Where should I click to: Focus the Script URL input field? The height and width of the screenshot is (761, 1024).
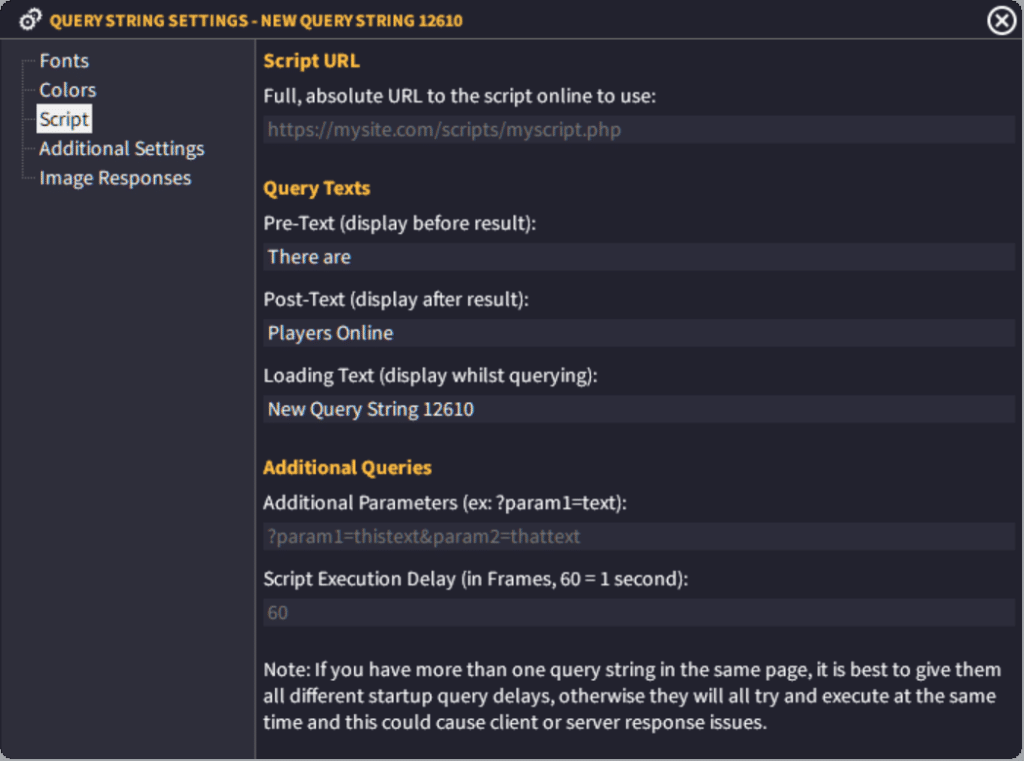tap(639, 129)
